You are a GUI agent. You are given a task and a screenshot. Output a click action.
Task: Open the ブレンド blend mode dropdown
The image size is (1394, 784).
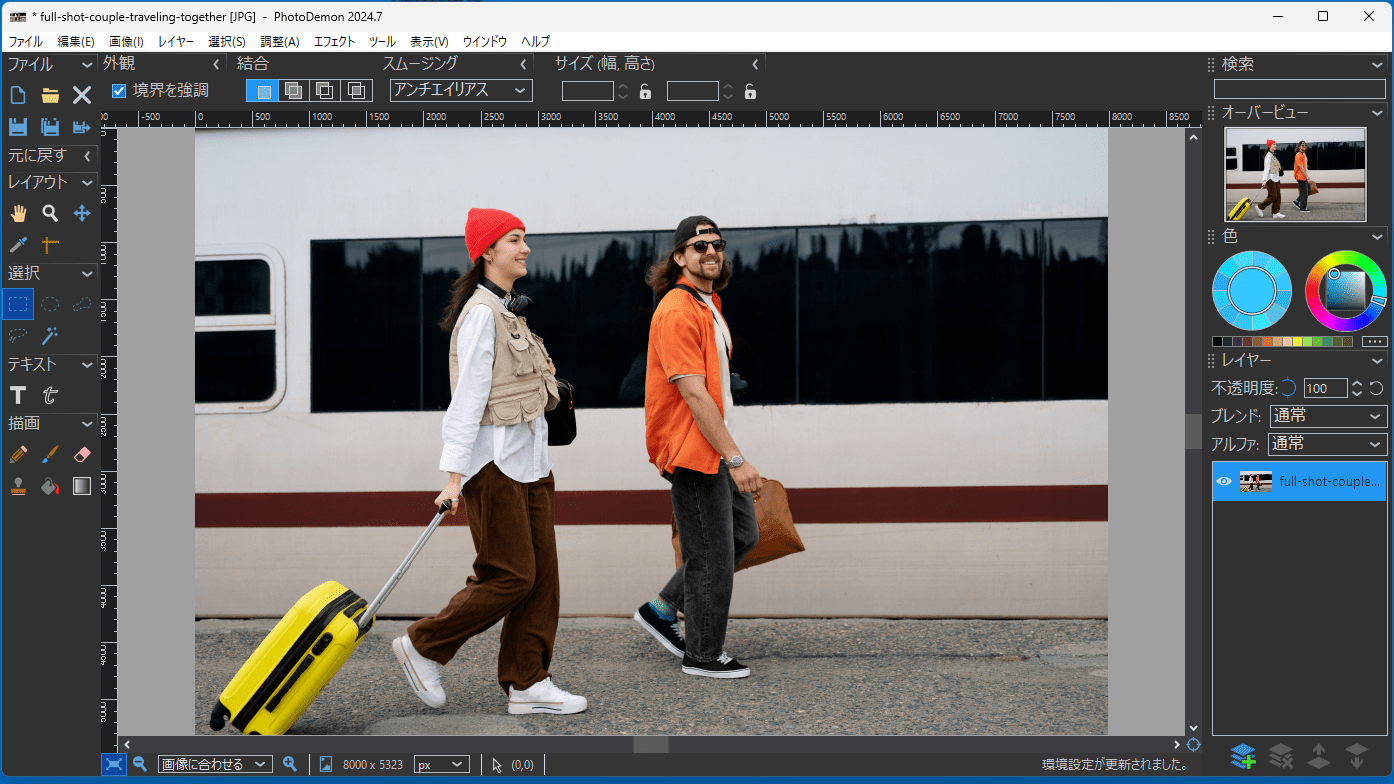pos(1328,416)
